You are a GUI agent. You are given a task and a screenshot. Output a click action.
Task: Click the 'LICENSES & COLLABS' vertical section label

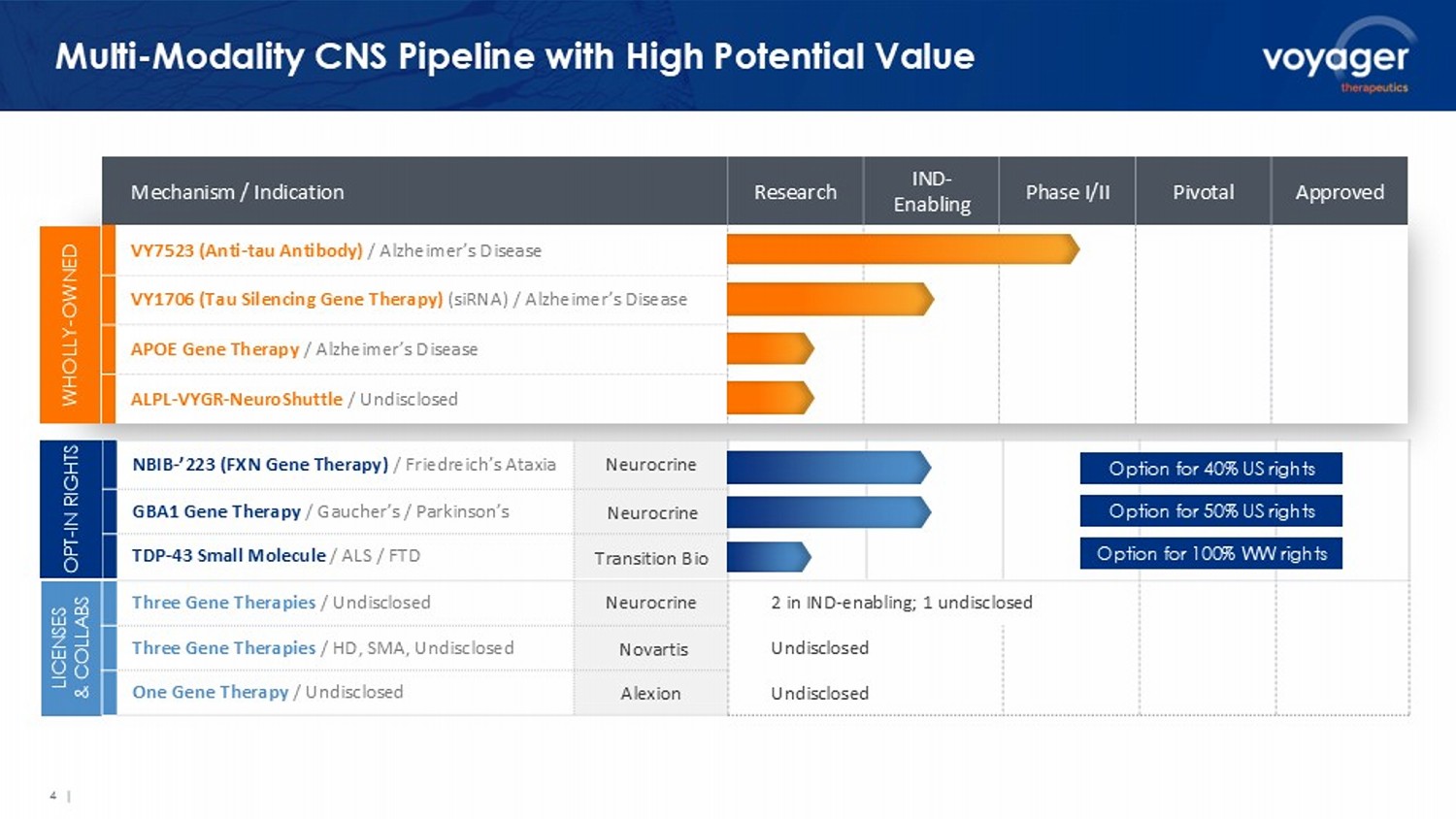click(71, 647)
